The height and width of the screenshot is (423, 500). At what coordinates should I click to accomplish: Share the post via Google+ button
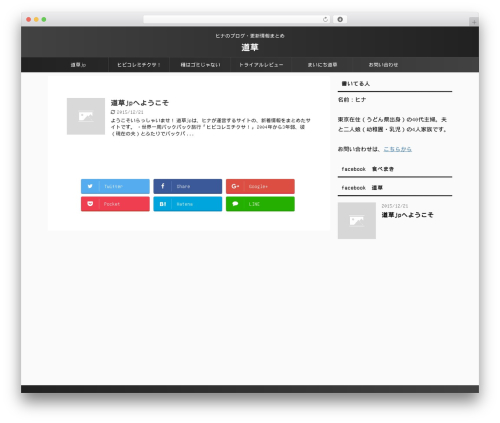260,186
